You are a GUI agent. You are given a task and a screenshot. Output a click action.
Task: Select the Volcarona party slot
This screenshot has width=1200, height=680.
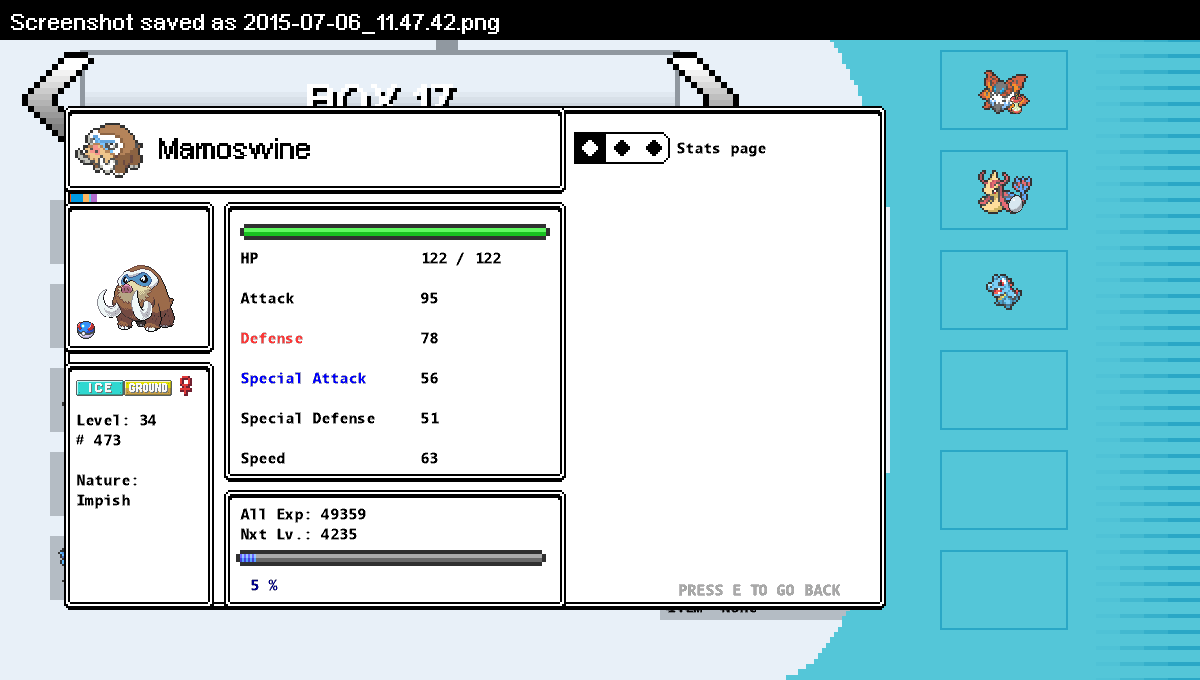[x=1004, y=90]
